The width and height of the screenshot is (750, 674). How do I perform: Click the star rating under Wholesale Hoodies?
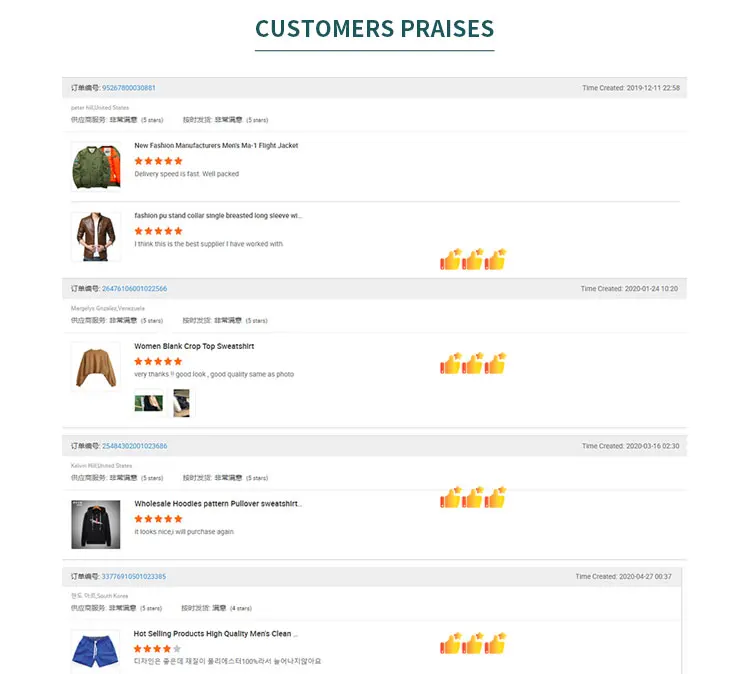pyautogui.click(x=158, y=519)
